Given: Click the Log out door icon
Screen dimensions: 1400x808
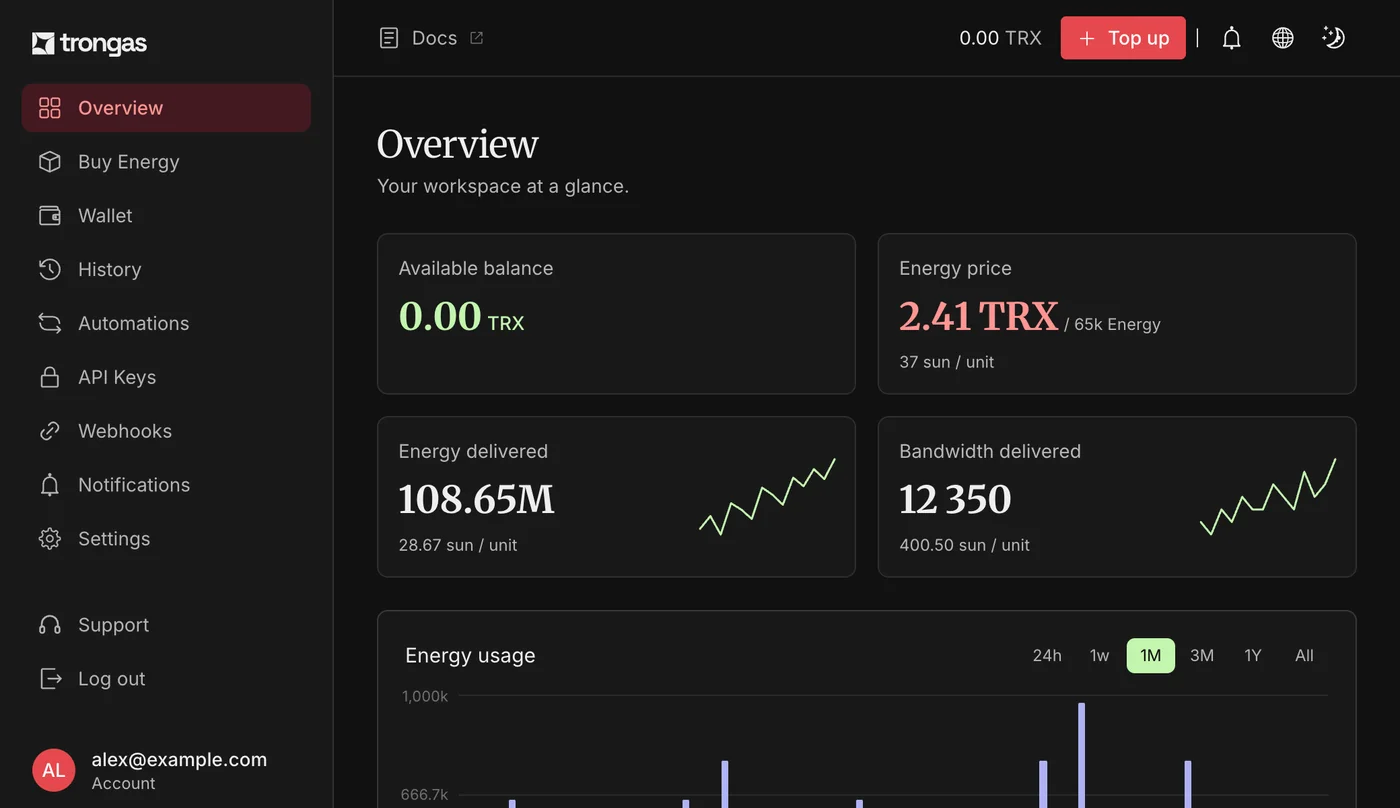Looking at the screenshot, I should click(x=50, y=679).
